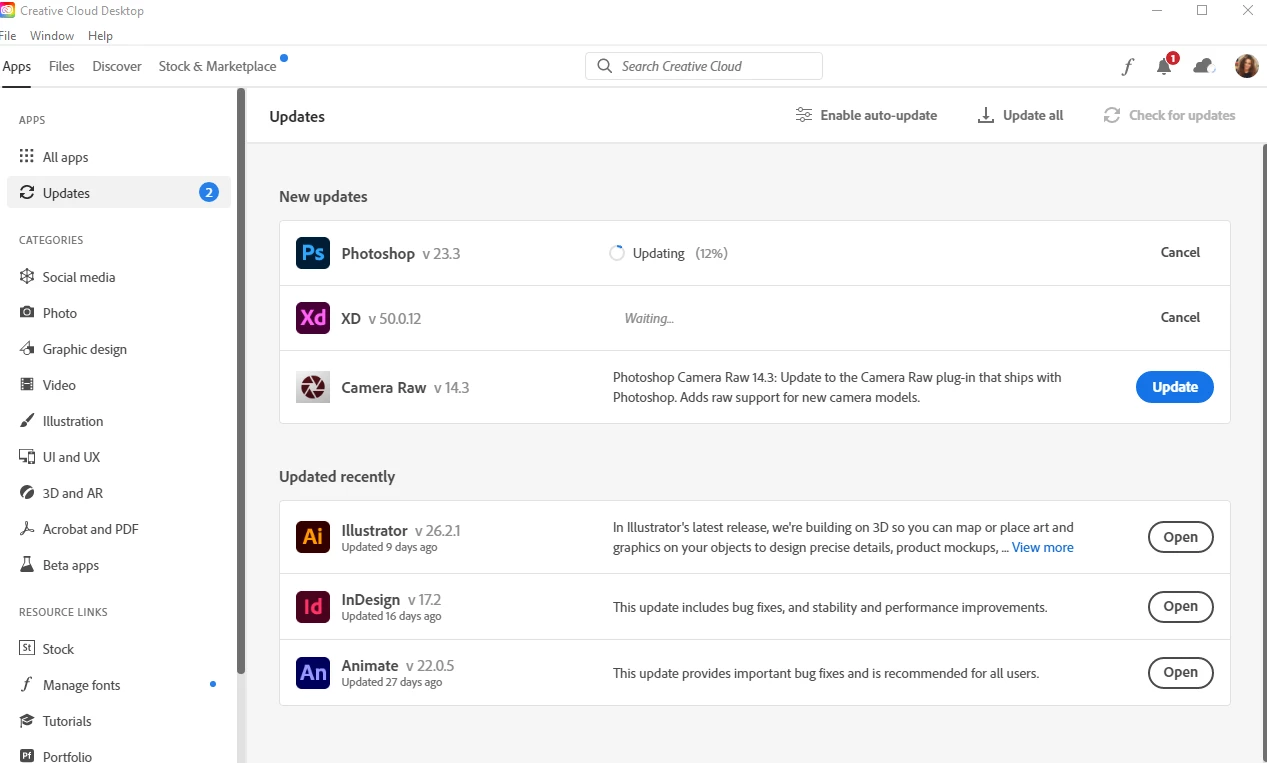Open the Photo category
This screenshot has height=763, width=1267.
(x=119, y=313)
